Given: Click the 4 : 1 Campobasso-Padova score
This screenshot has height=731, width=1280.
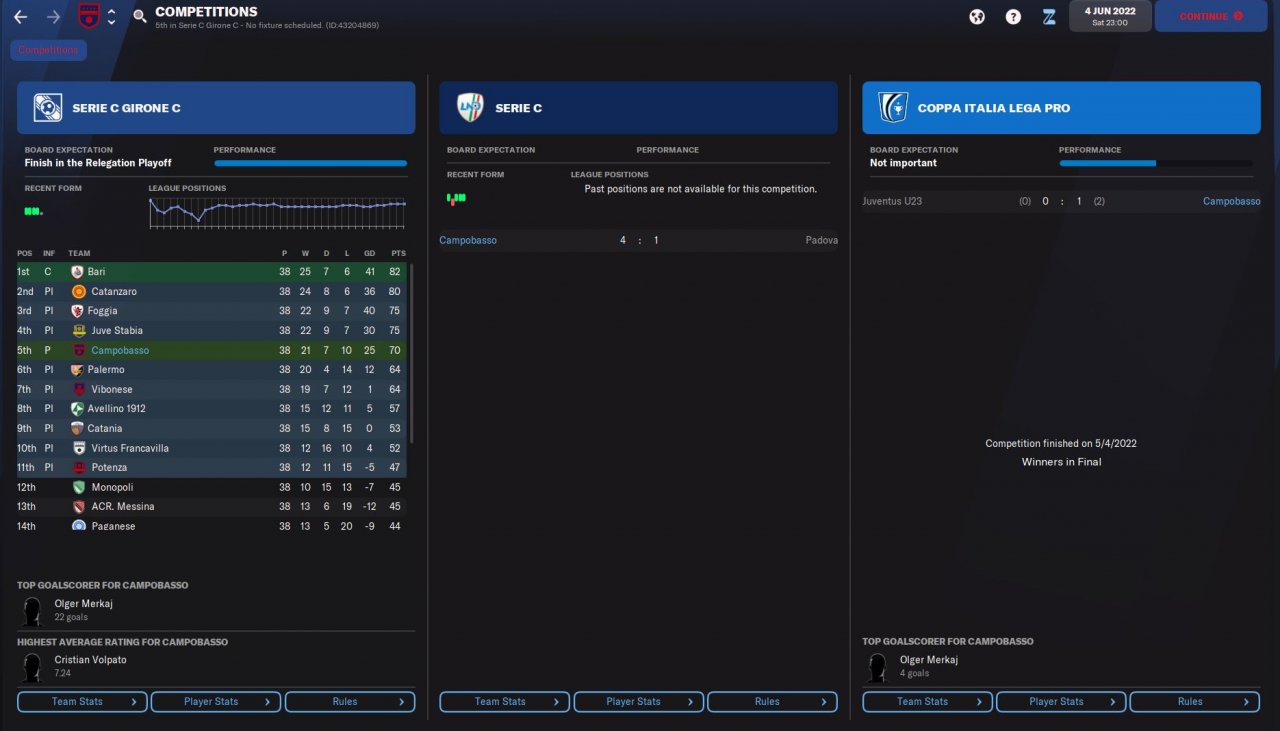Looking at the screenshot, I should tap(638, 240).
